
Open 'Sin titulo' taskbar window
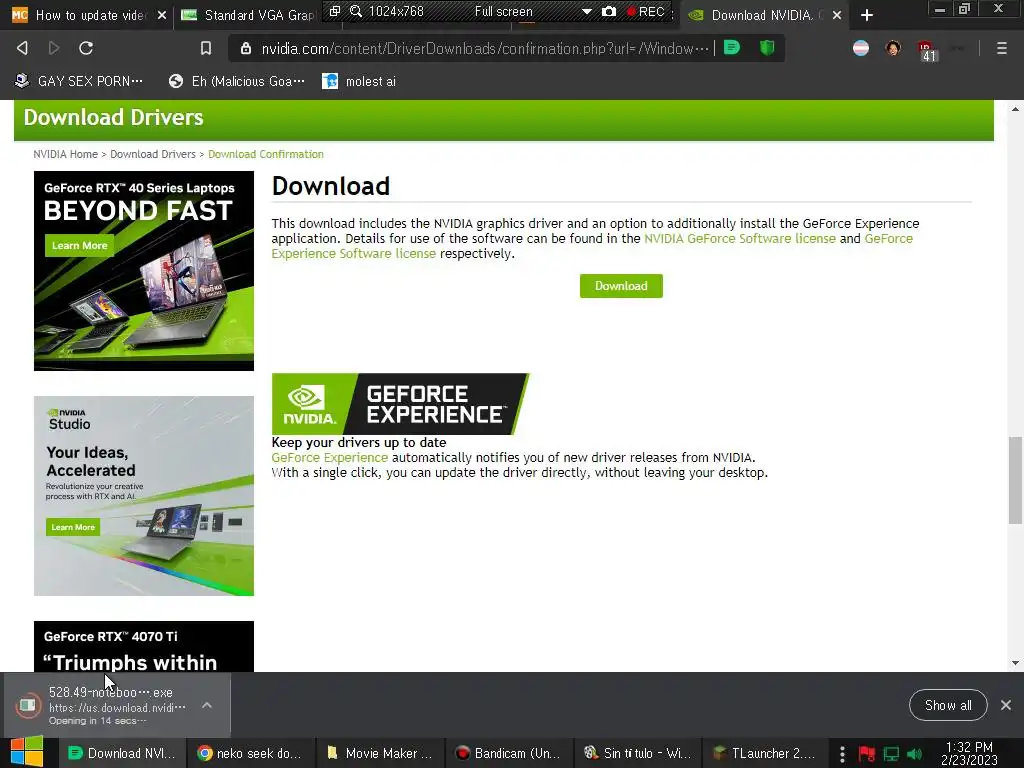coord(638,753)
